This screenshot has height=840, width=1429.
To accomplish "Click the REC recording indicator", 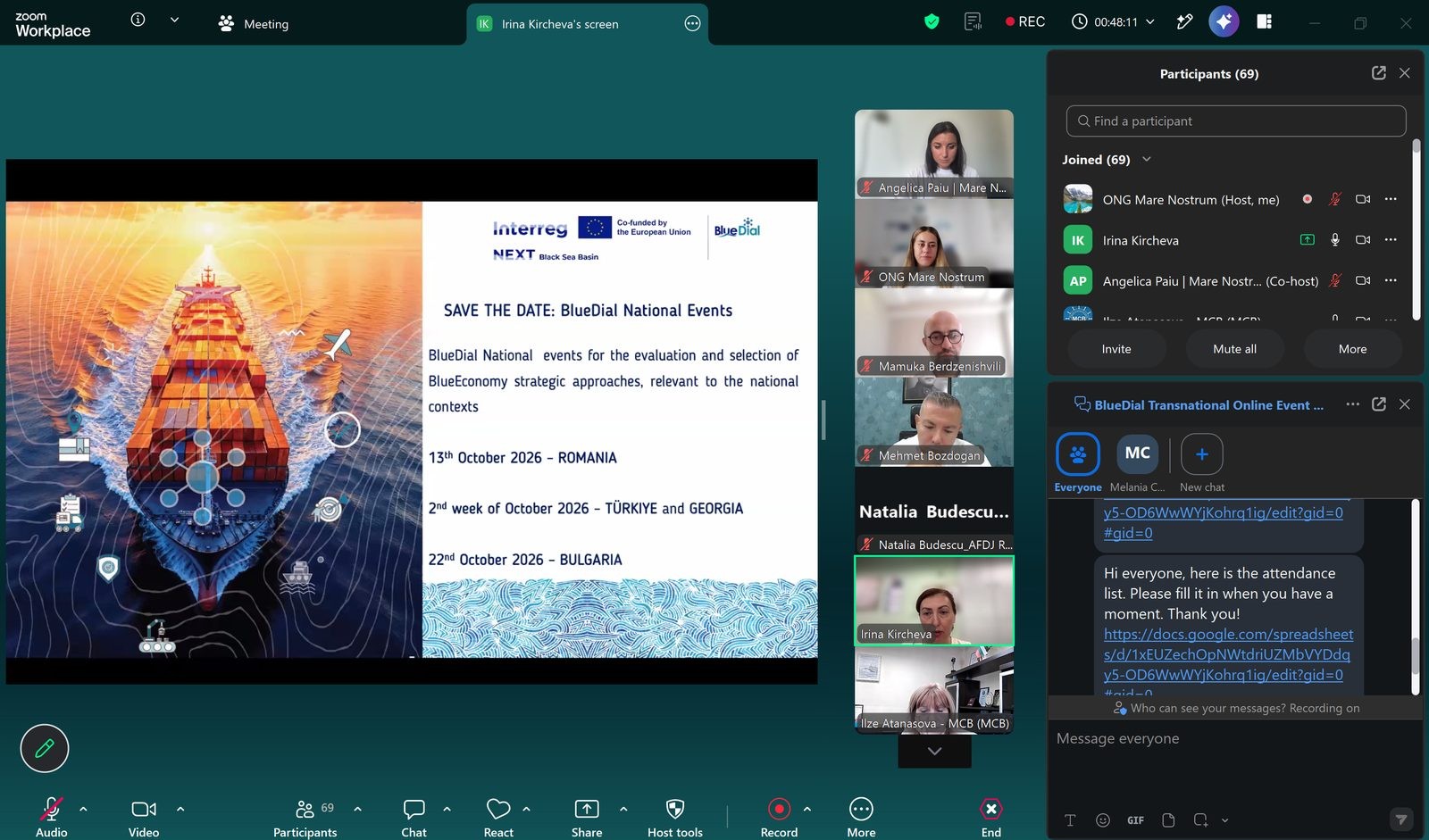I will pos(1024,21).
